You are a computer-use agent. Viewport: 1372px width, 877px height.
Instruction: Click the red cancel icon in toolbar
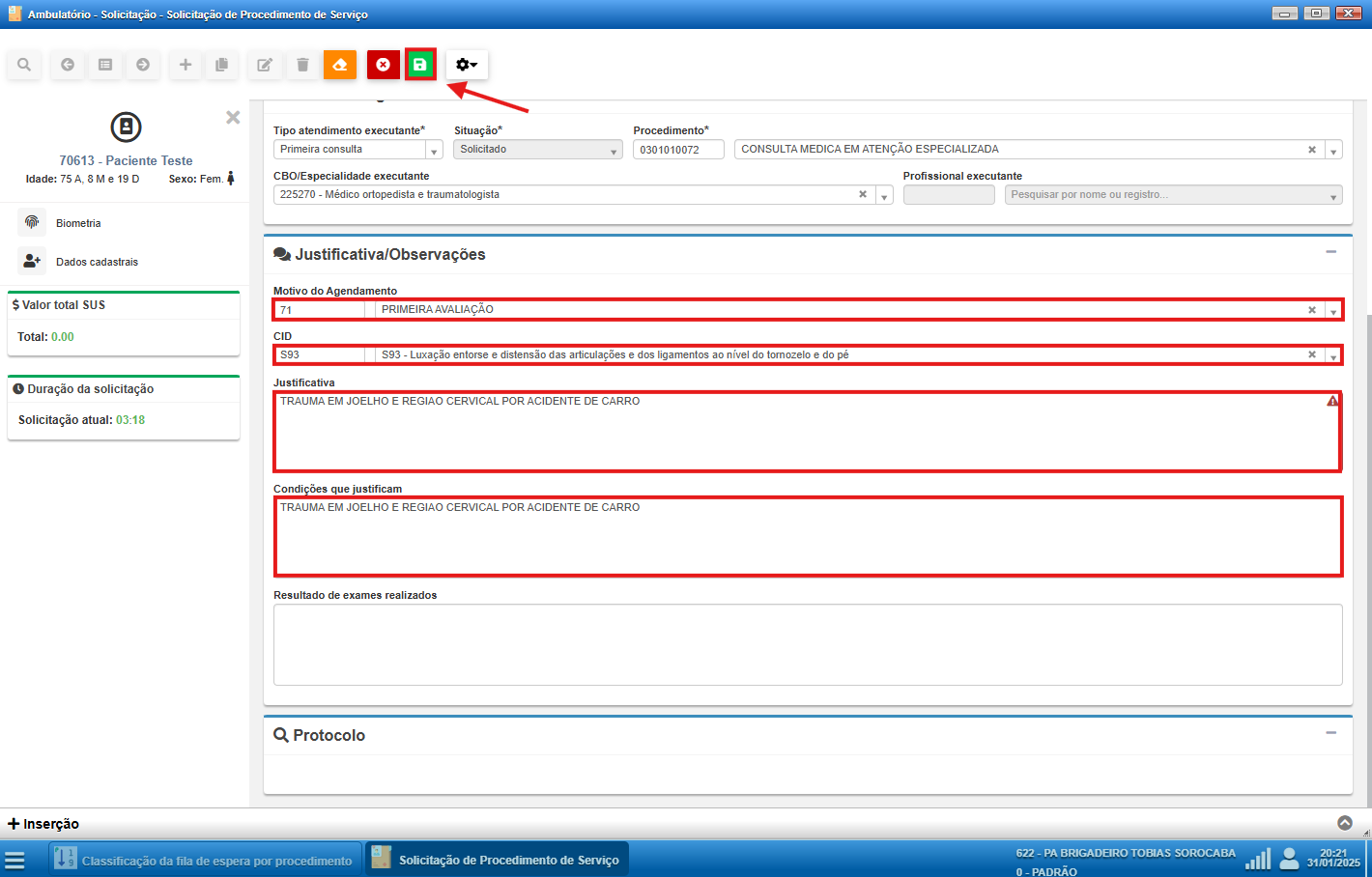pos(383,65)
